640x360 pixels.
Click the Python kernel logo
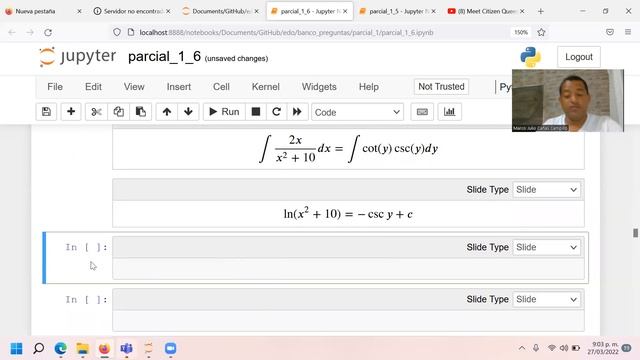click(531, 57)
